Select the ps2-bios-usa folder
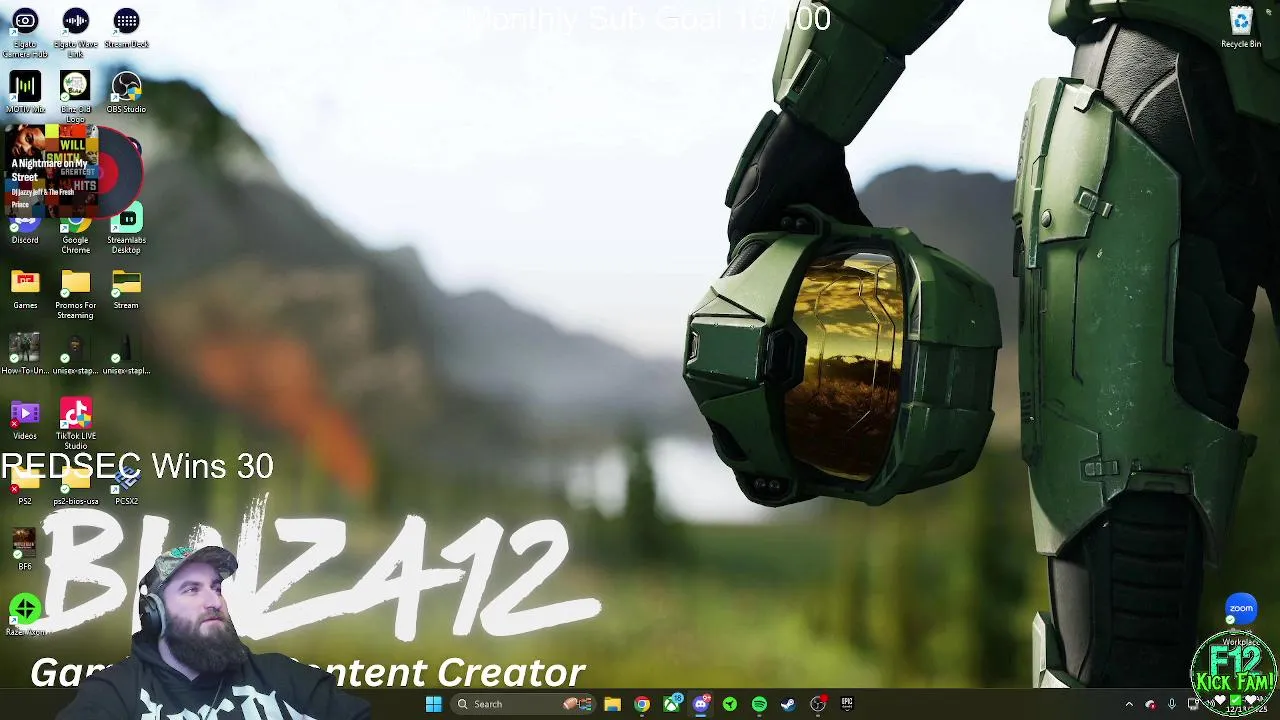This screenshot has width=1280, height=720. click(x=75, y=484)
